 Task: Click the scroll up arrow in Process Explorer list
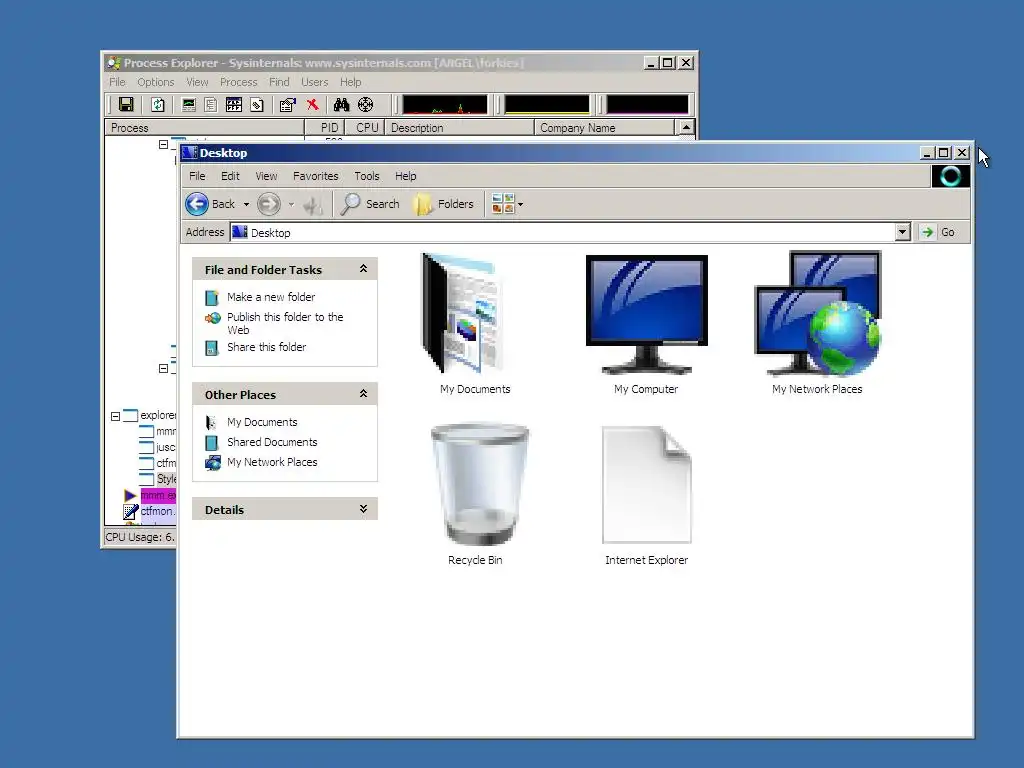(686, 127)
